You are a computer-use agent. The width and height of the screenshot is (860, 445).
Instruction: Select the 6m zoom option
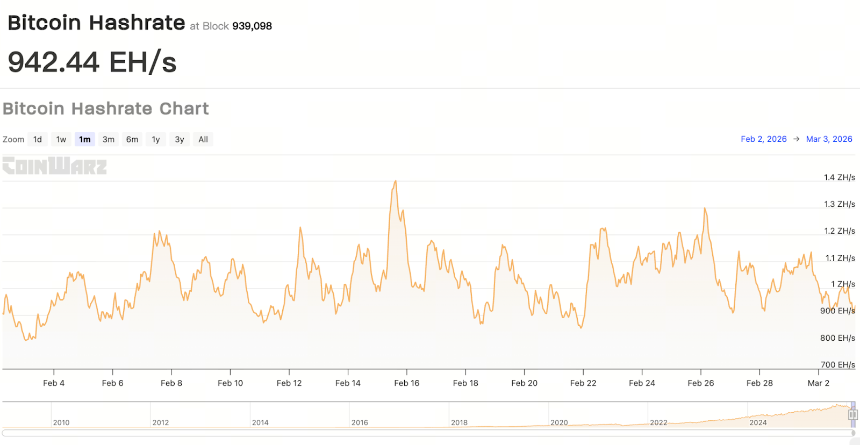tap(132, 139)
